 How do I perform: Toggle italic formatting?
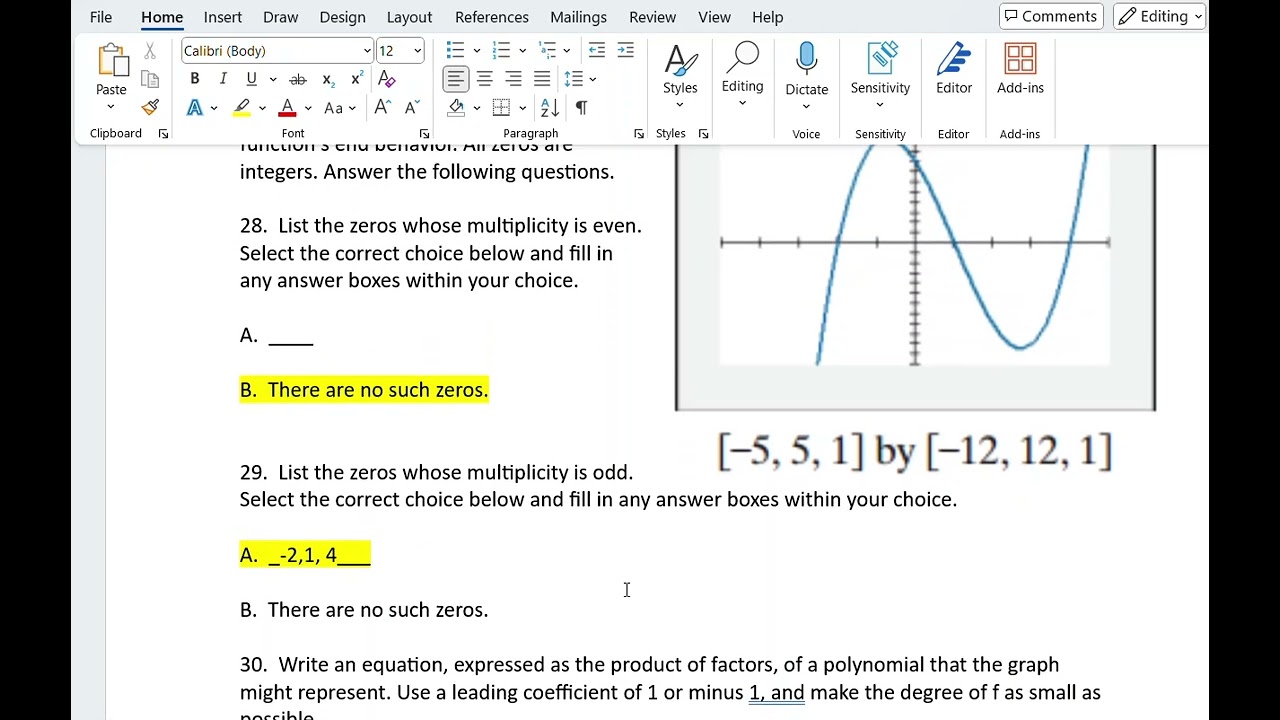click(223, 79)
